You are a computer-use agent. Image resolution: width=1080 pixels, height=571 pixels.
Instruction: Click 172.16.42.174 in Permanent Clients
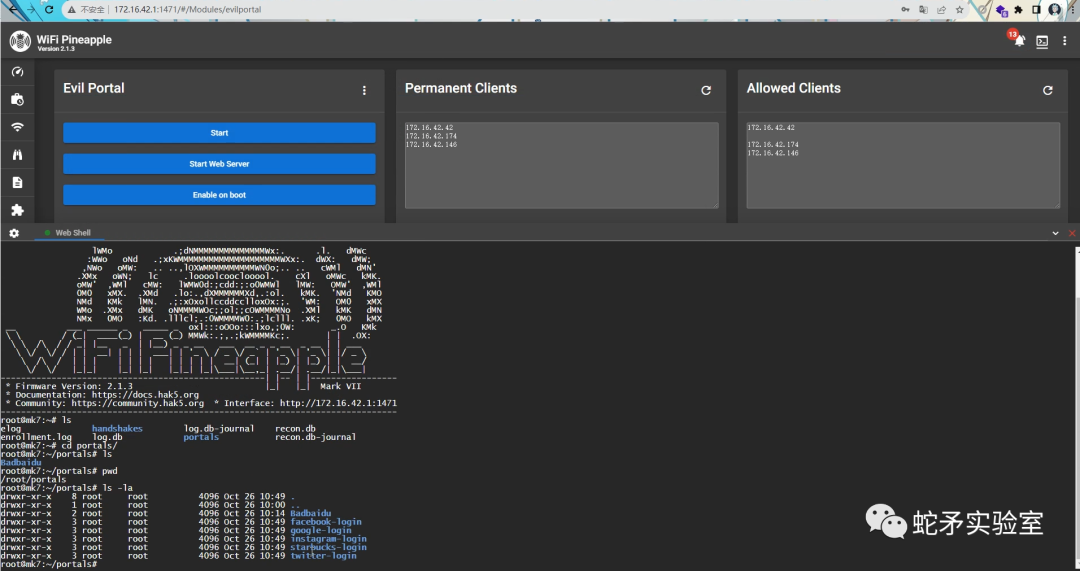click(x=431, y=136)
